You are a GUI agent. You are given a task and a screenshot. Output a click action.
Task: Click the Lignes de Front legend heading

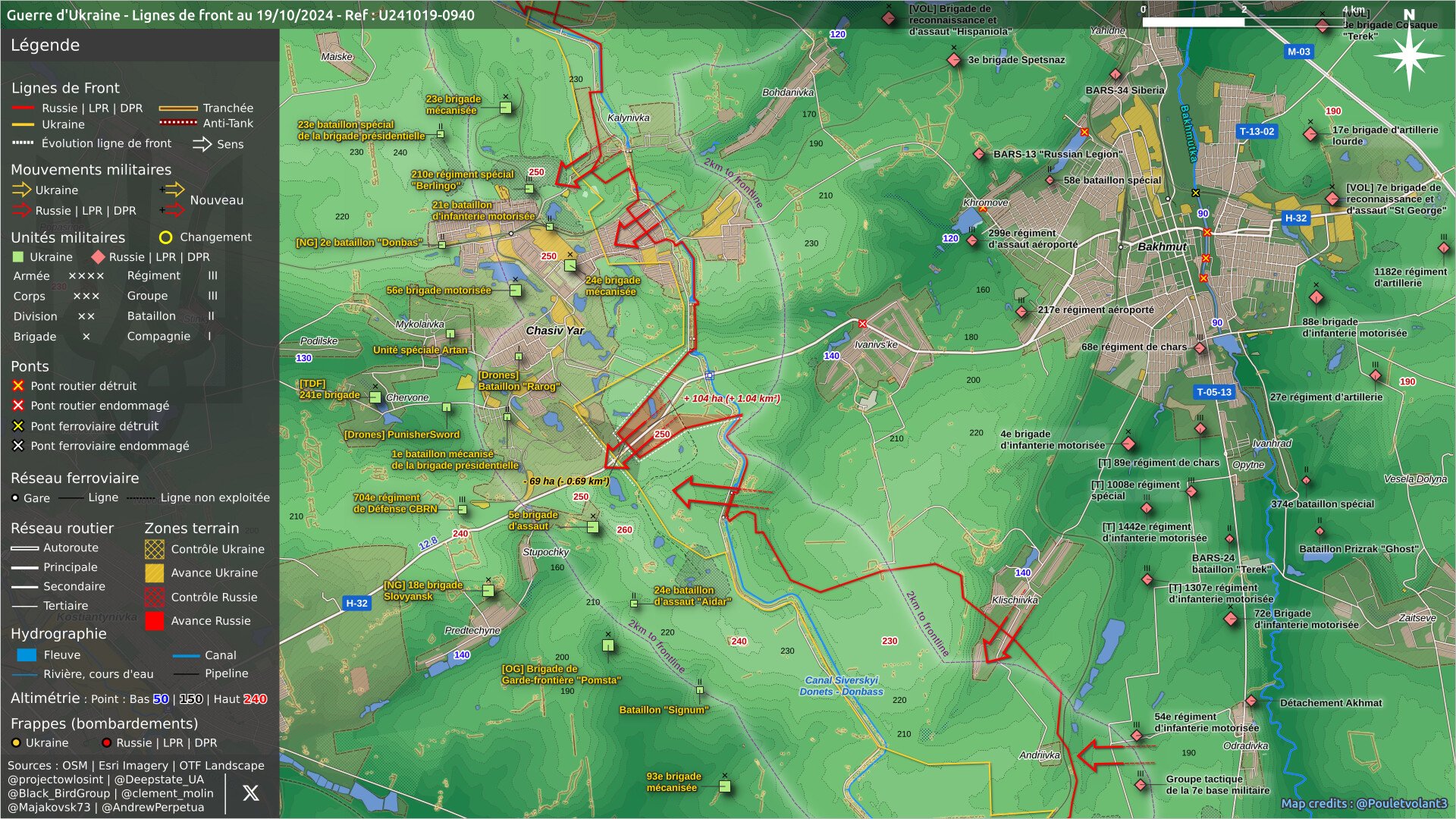click(65, 88)
